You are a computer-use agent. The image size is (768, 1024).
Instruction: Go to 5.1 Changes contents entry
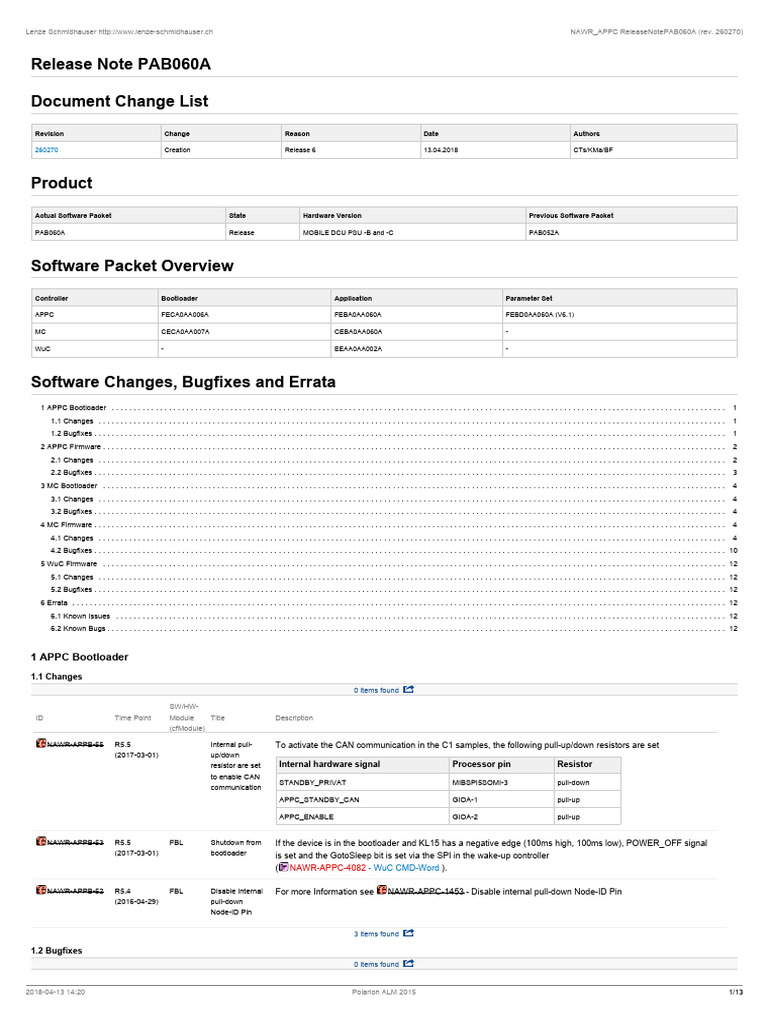pos(72,577)
